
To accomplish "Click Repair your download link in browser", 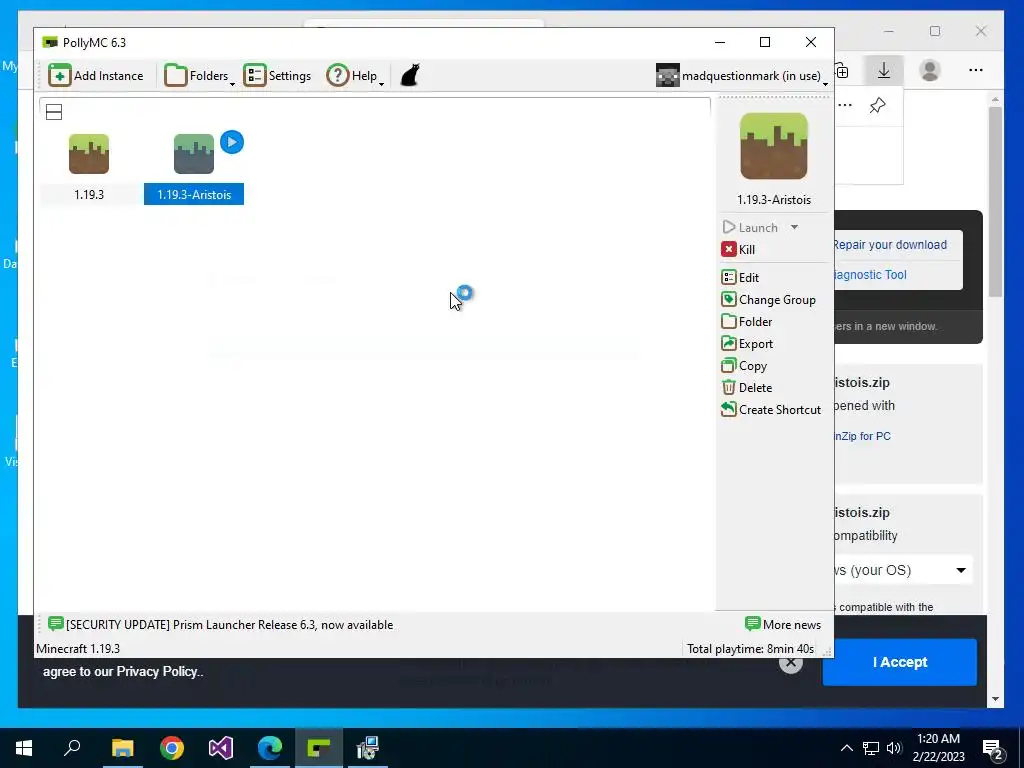I will [889, 245].
